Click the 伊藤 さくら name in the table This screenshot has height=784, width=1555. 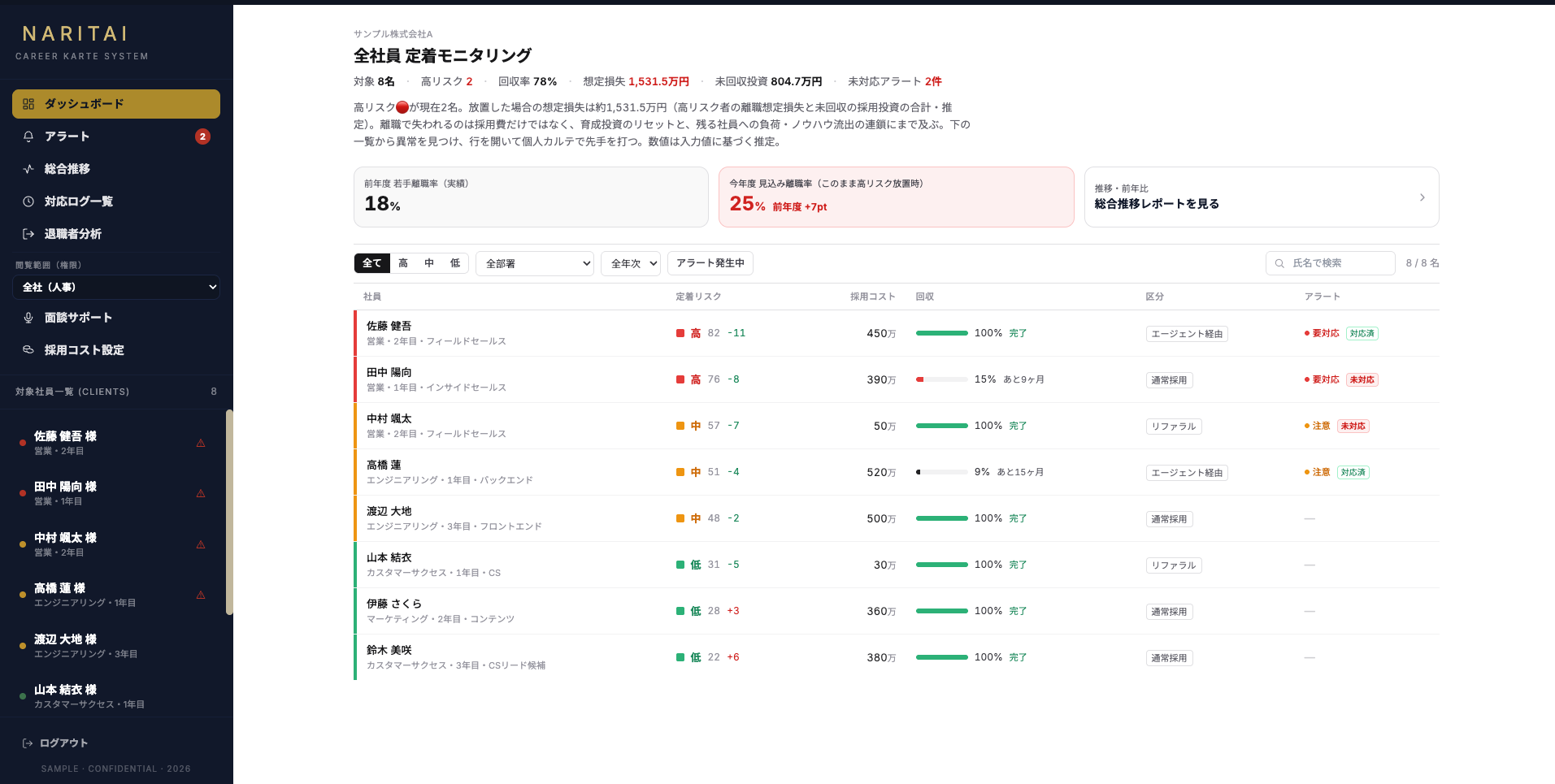point(394,604)
